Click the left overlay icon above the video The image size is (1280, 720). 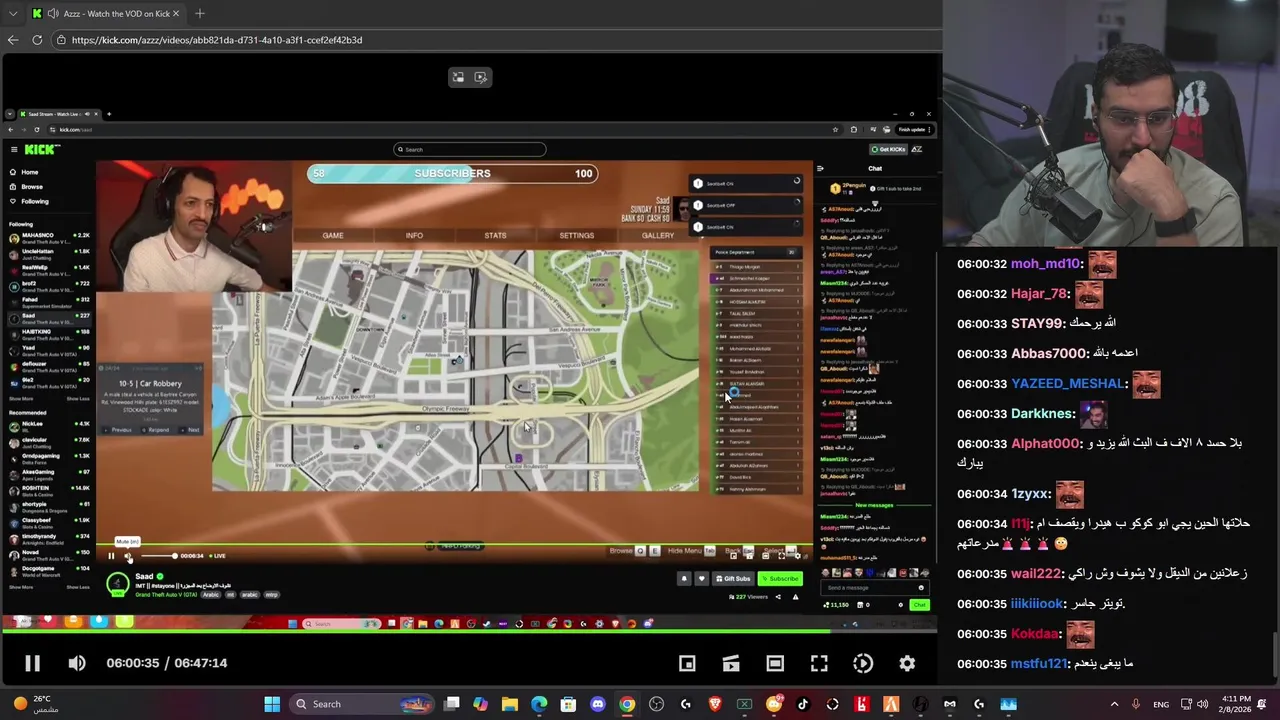pyautogui.click(x=458, y=77)
